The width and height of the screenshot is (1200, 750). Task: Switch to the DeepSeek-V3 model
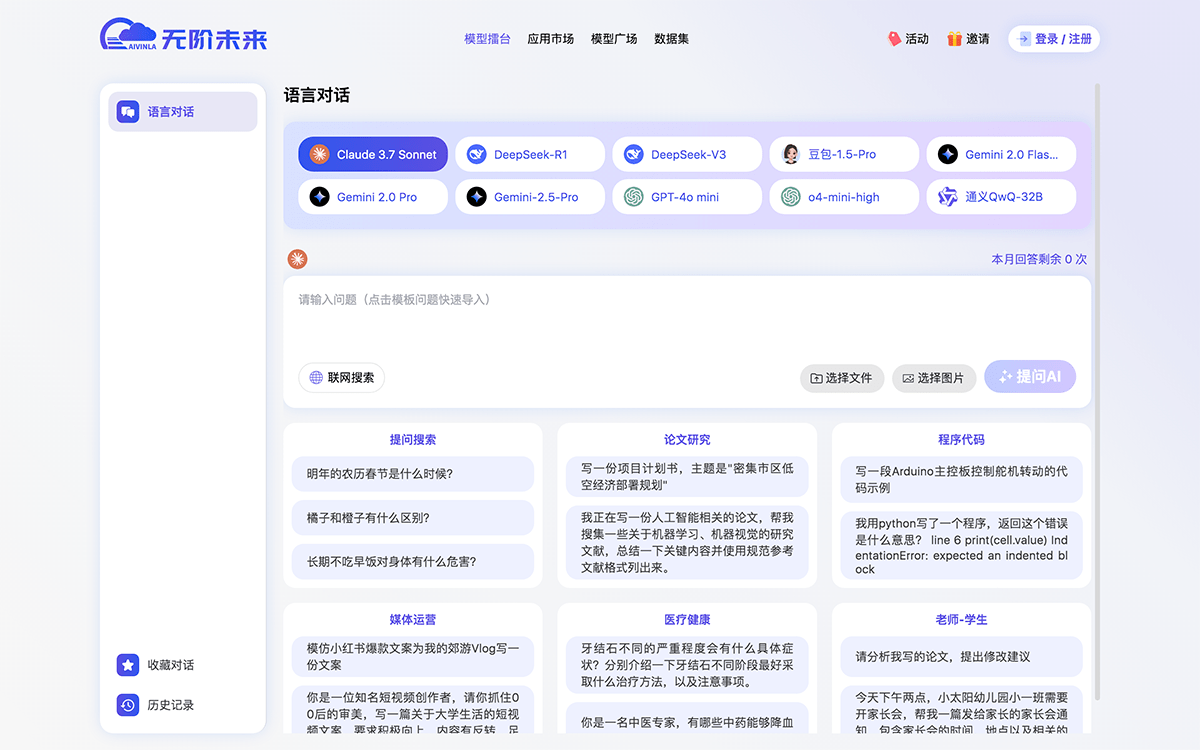click(687, 154)
